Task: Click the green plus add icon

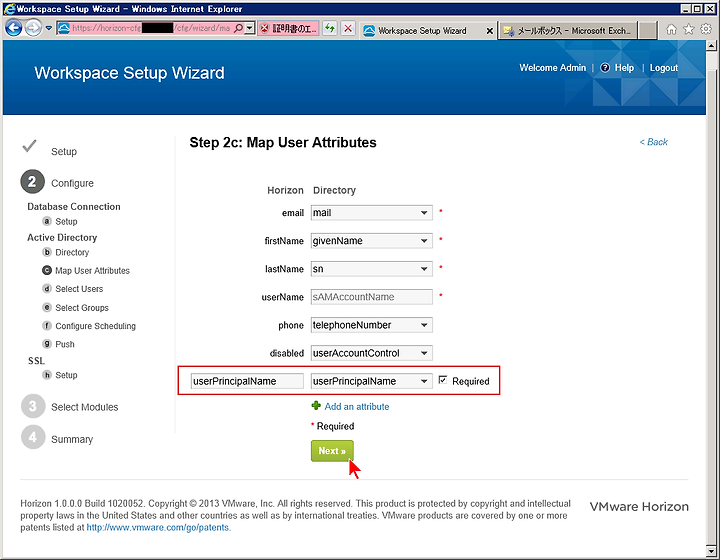Action: [x=316, y=406]
